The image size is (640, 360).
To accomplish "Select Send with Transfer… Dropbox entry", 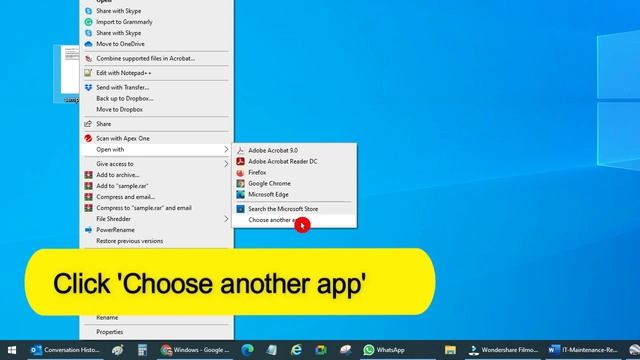I will click(157, 87).
